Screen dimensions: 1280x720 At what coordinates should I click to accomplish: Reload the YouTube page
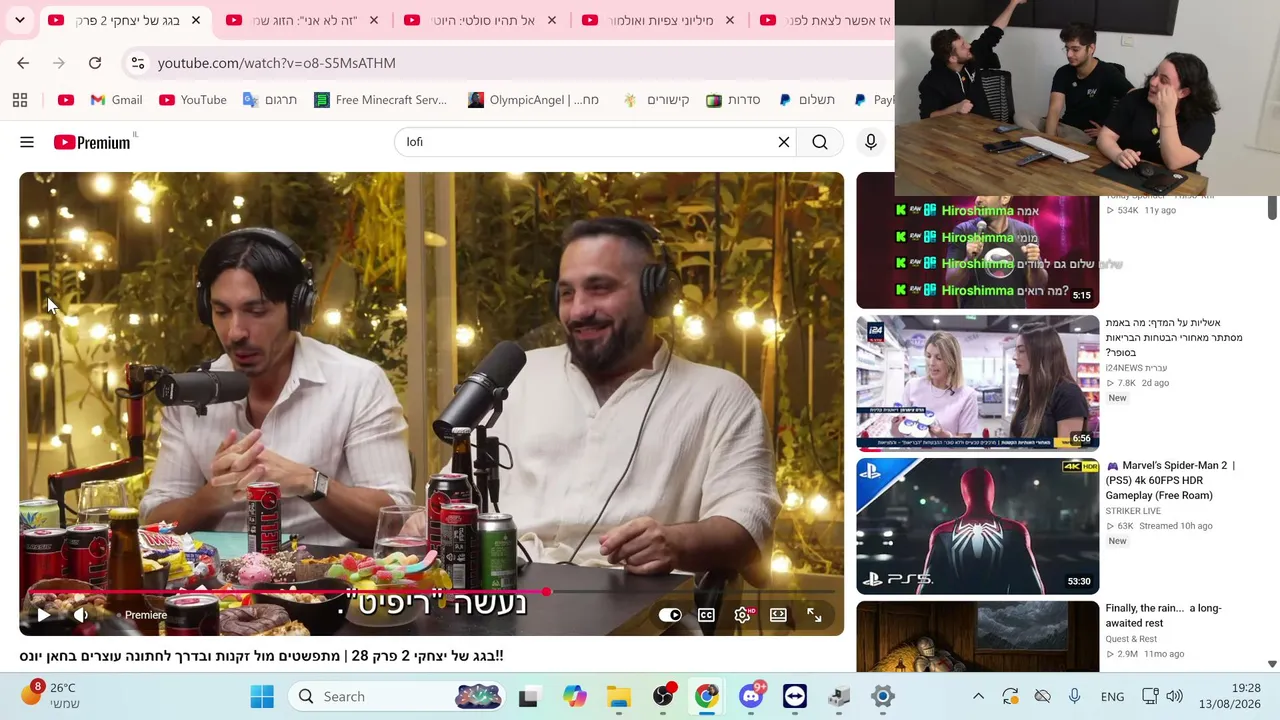pyautogui.click(x=95, y=63)
